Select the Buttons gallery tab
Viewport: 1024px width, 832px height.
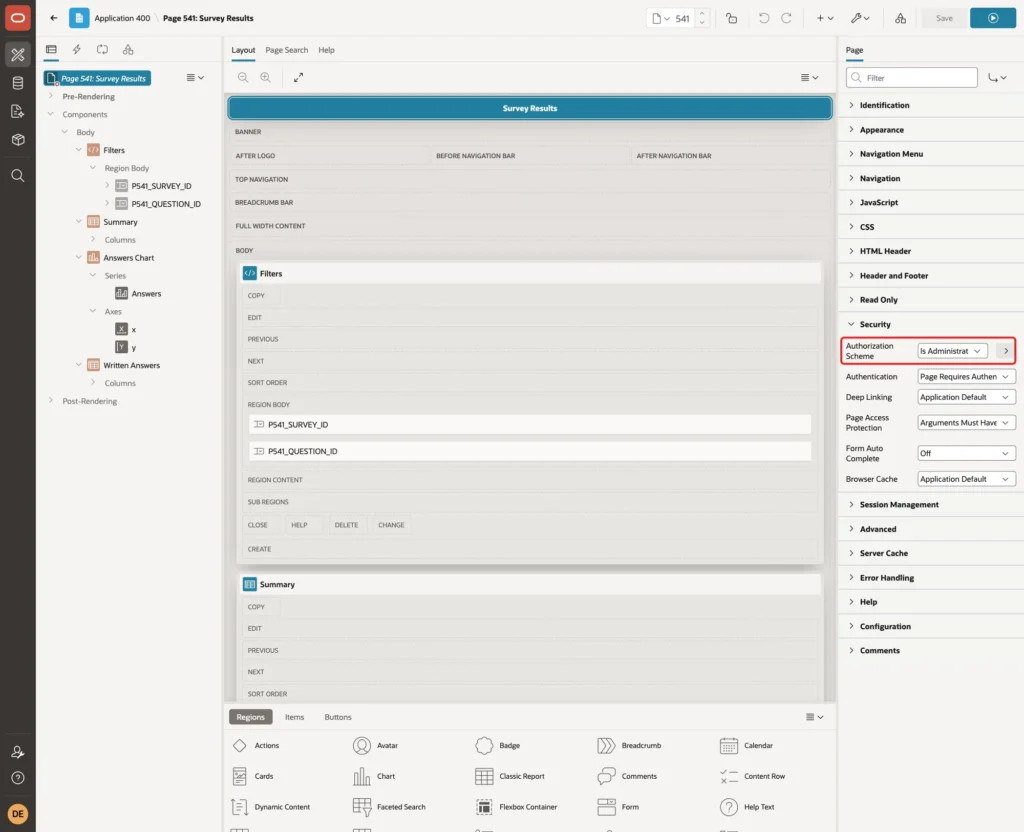coord(338,716)
